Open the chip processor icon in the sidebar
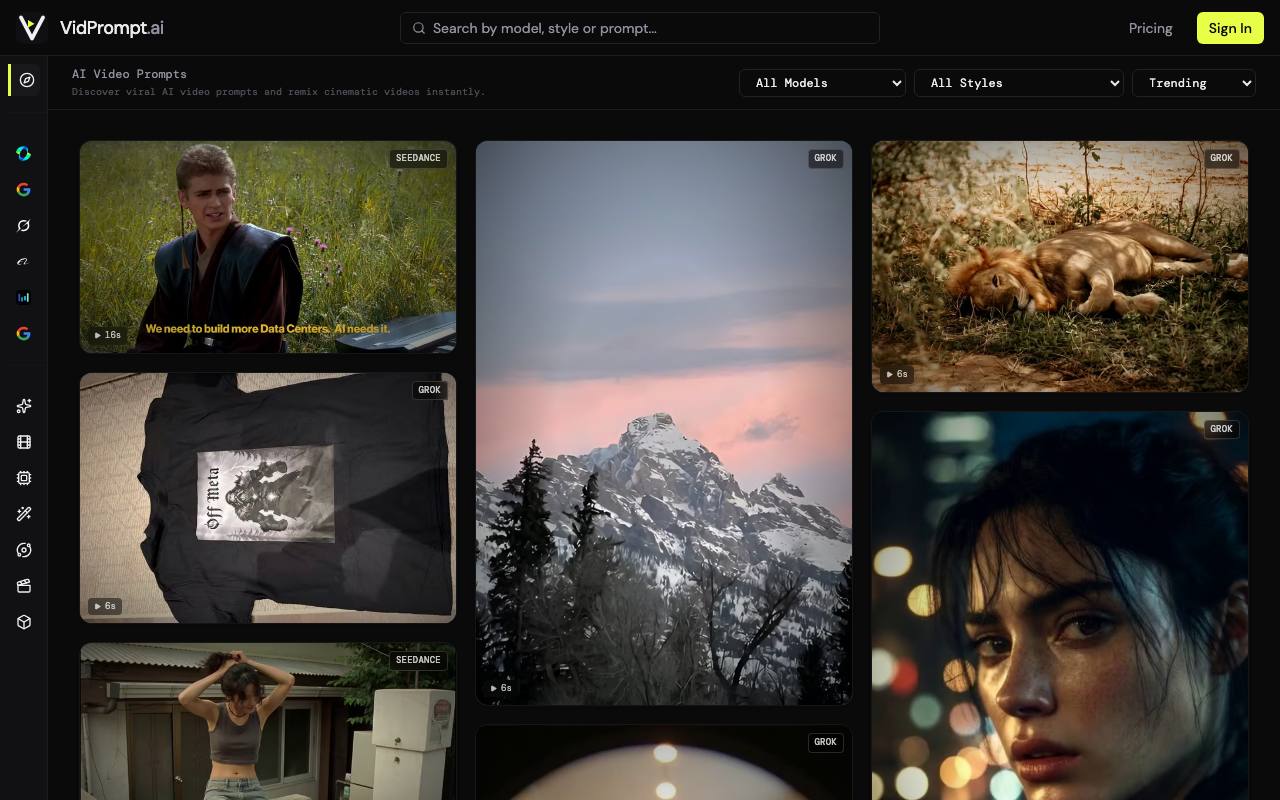The width and height of the screenshot is (1280, 800). click(24, 478)
